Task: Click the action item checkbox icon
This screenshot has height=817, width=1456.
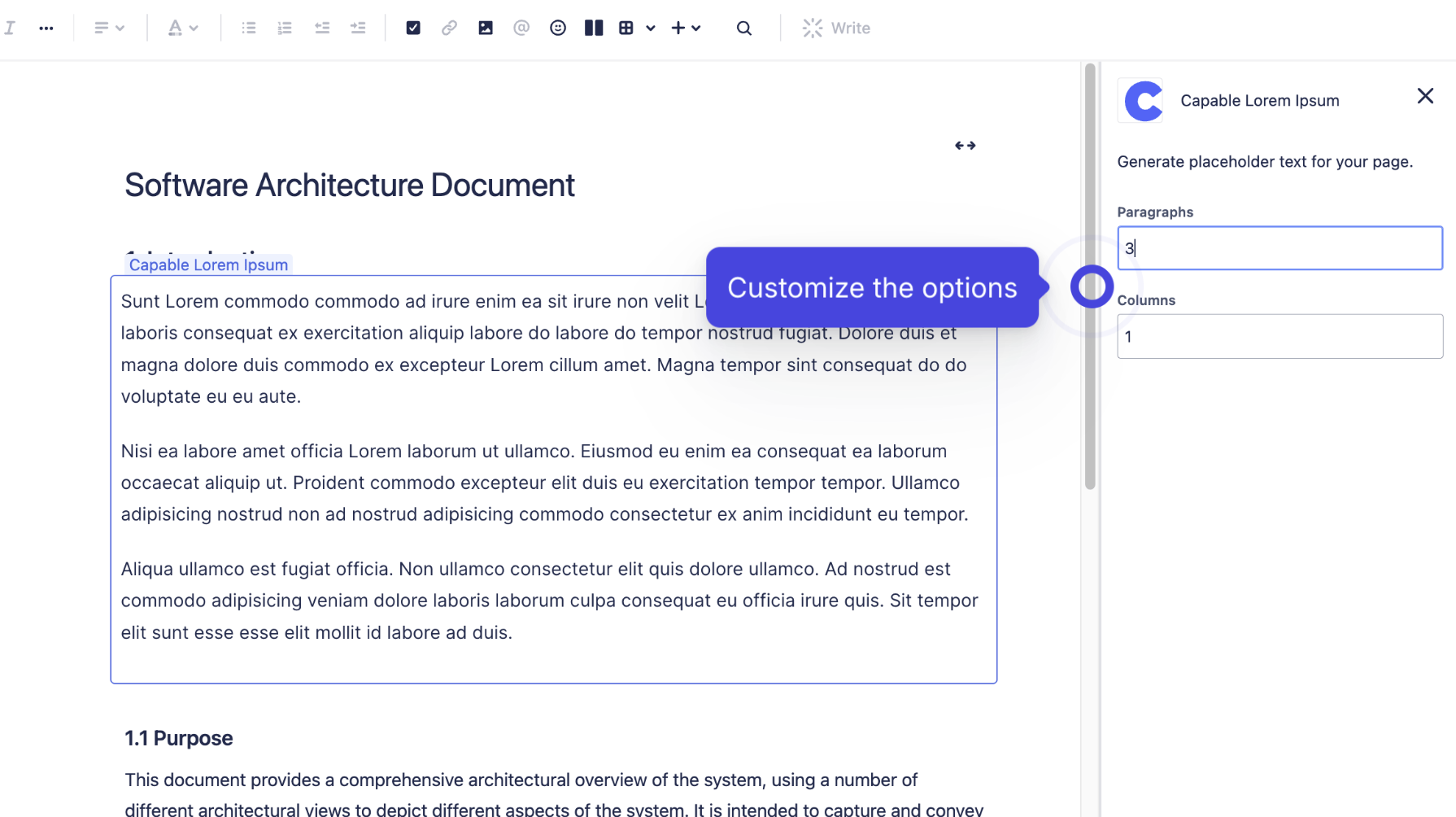Action: [413, 28]
